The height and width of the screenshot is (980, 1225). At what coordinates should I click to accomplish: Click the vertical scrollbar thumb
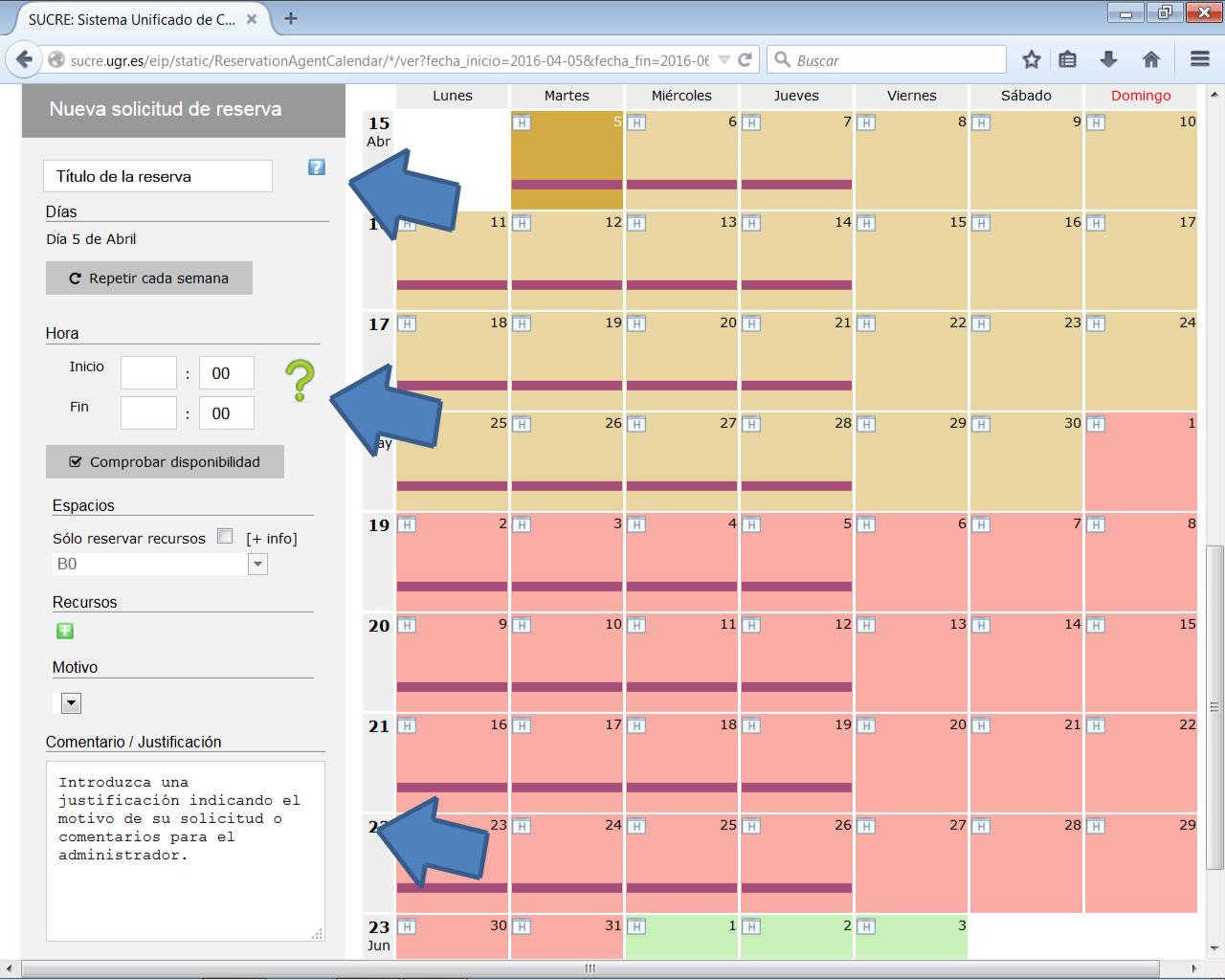pos(1214,708)
